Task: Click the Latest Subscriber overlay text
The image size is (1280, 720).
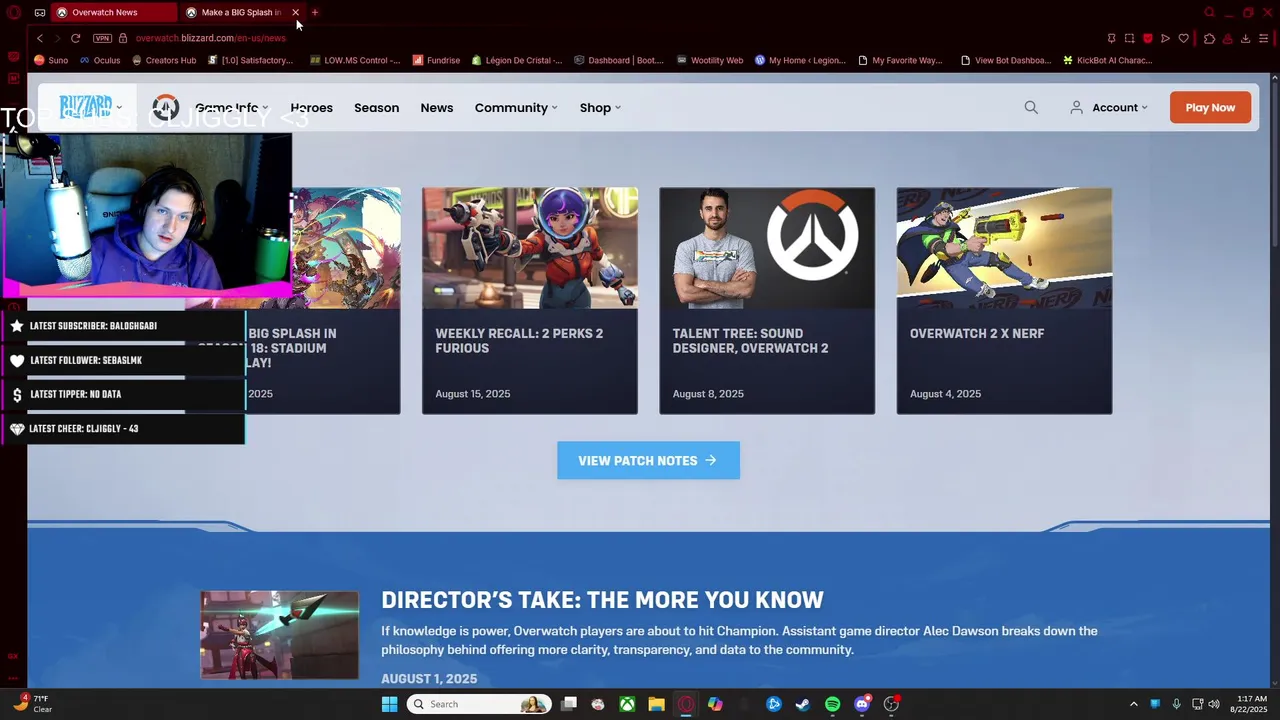Action: (x=93, y=326)
